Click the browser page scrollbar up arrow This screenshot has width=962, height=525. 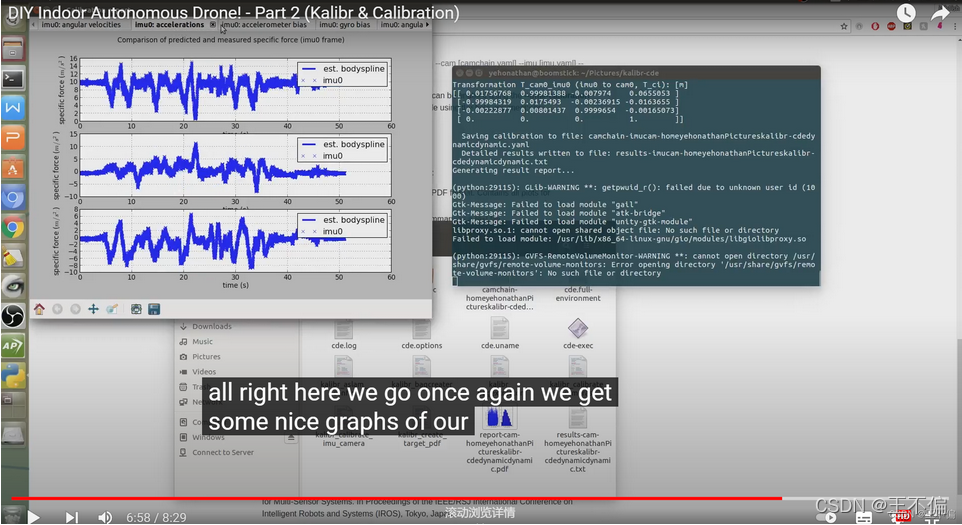coord(958,40)
